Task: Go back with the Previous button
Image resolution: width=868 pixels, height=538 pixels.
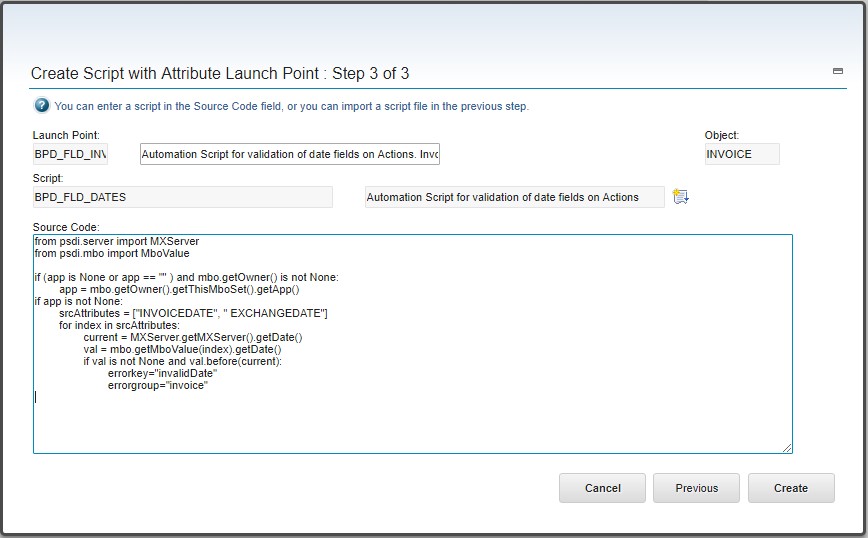Action: click(696, 488)
